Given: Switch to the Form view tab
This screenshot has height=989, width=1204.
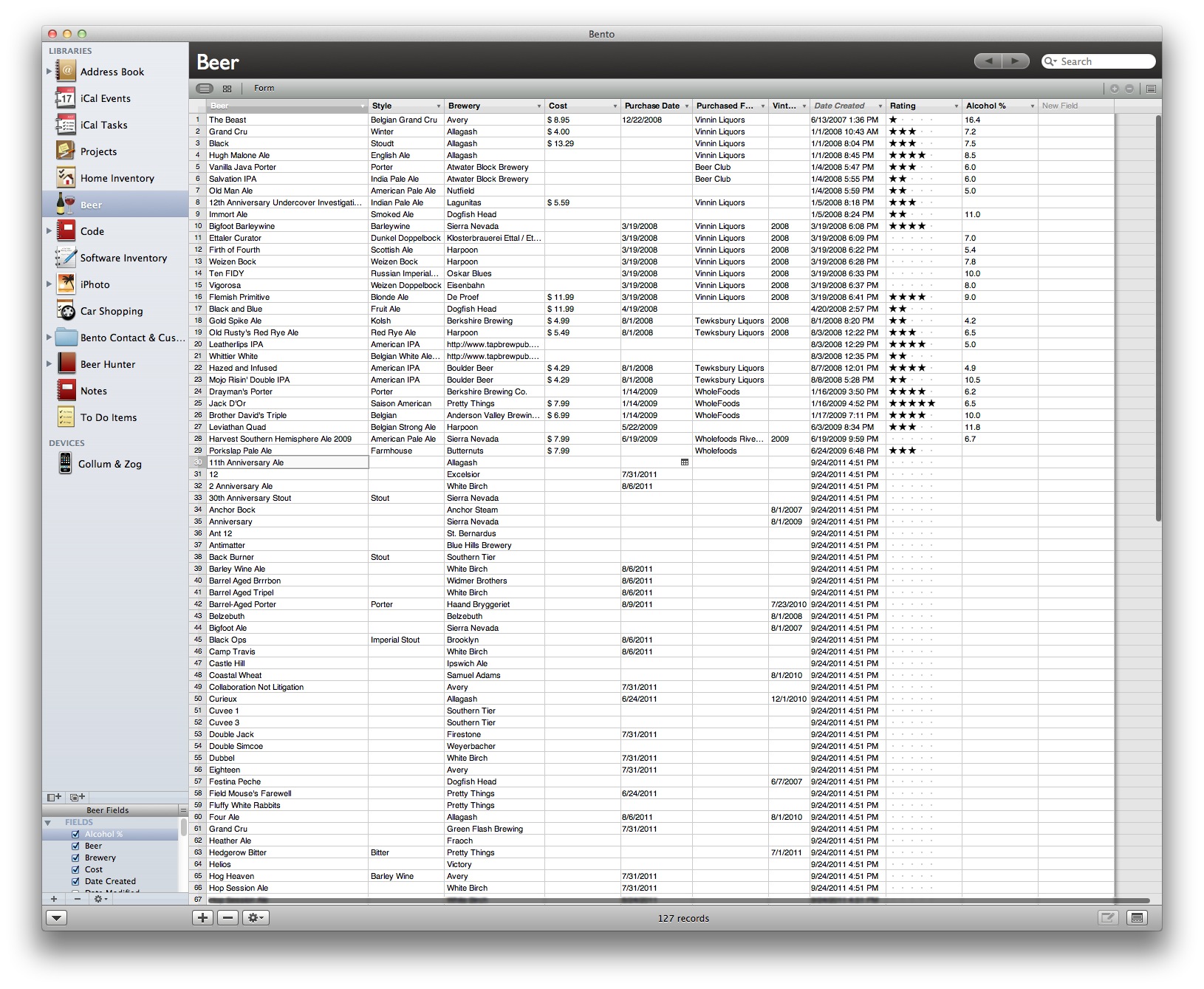Looking at the screenshot, I should tap(264, 89).
